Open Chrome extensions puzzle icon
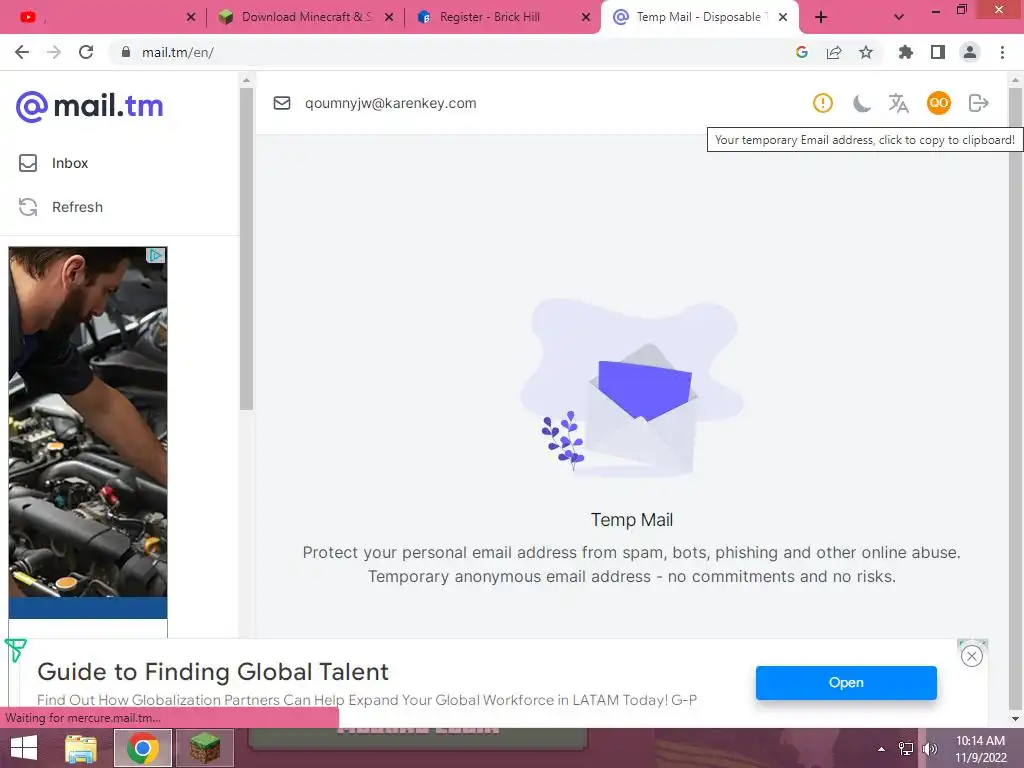1024x768 pixels. [906, 52]
